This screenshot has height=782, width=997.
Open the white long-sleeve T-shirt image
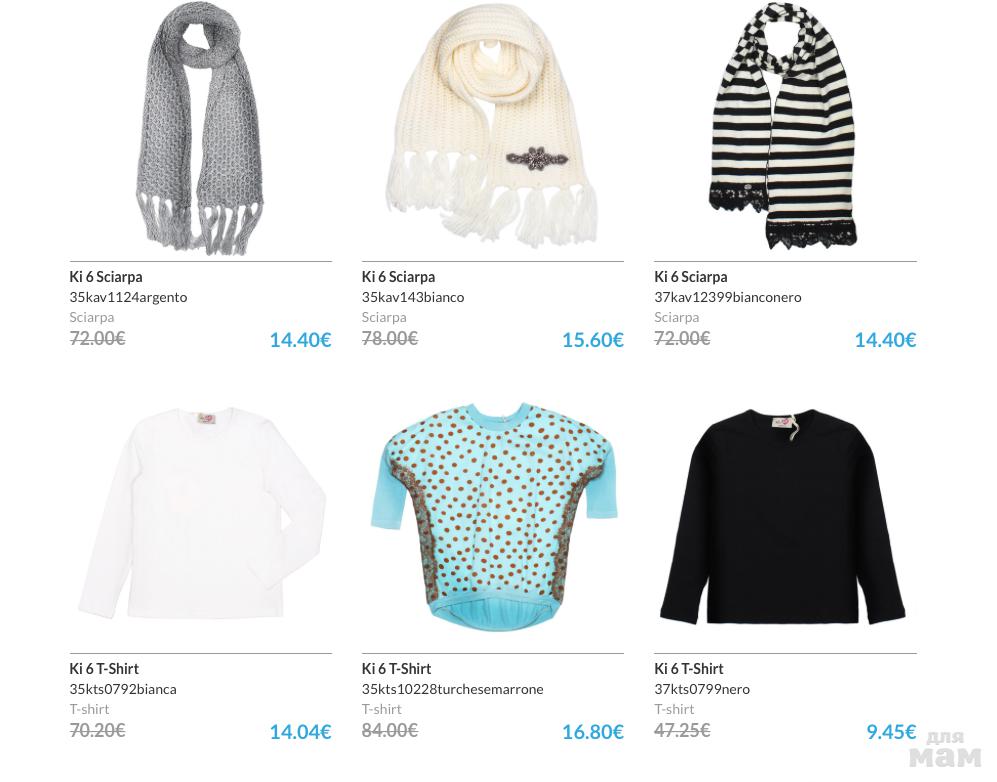point(202,513)
